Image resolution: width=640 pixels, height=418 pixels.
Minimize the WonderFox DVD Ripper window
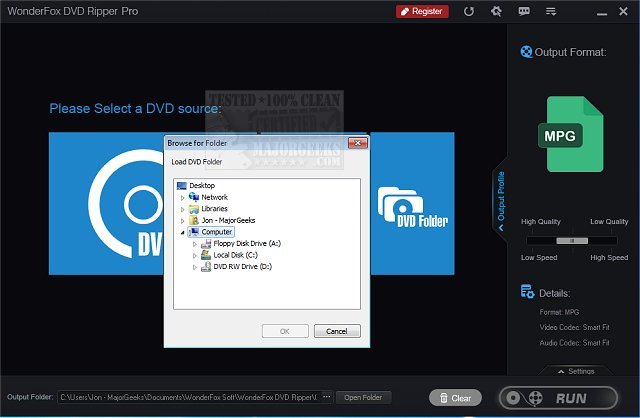(602, 12)
